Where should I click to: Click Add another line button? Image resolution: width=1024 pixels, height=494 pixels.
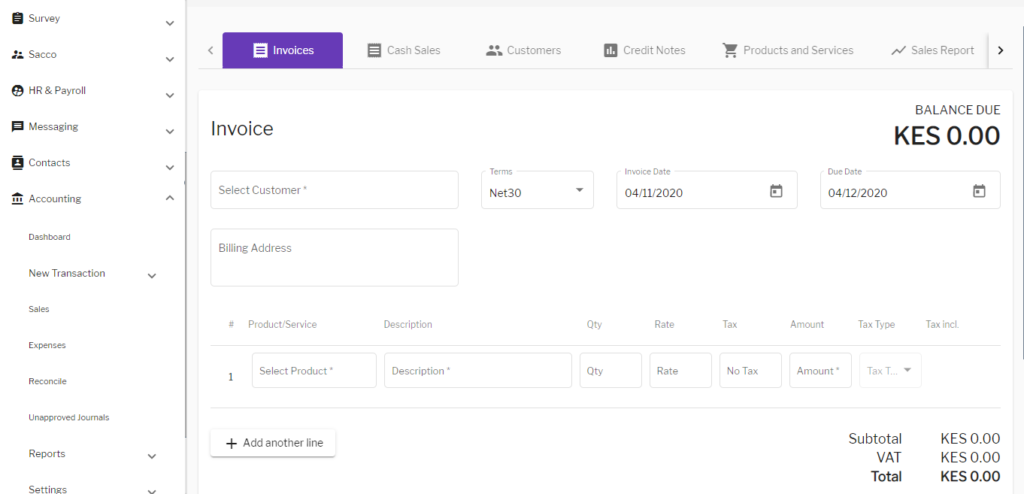pyautogui.click(x=273, y=443)
